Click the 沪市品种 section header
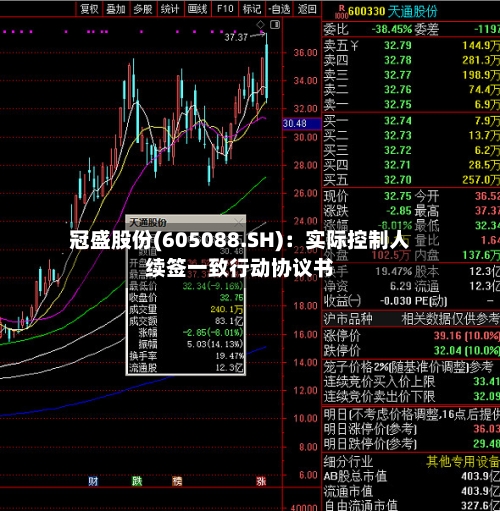The height and width of the screenshot is (511, 500). coord(347,319)
